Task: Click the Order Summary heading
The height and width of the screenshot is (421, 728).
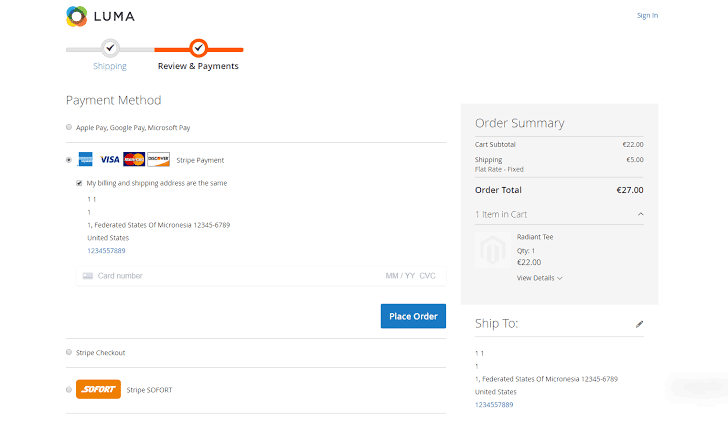Action: [x=520, y=123]
